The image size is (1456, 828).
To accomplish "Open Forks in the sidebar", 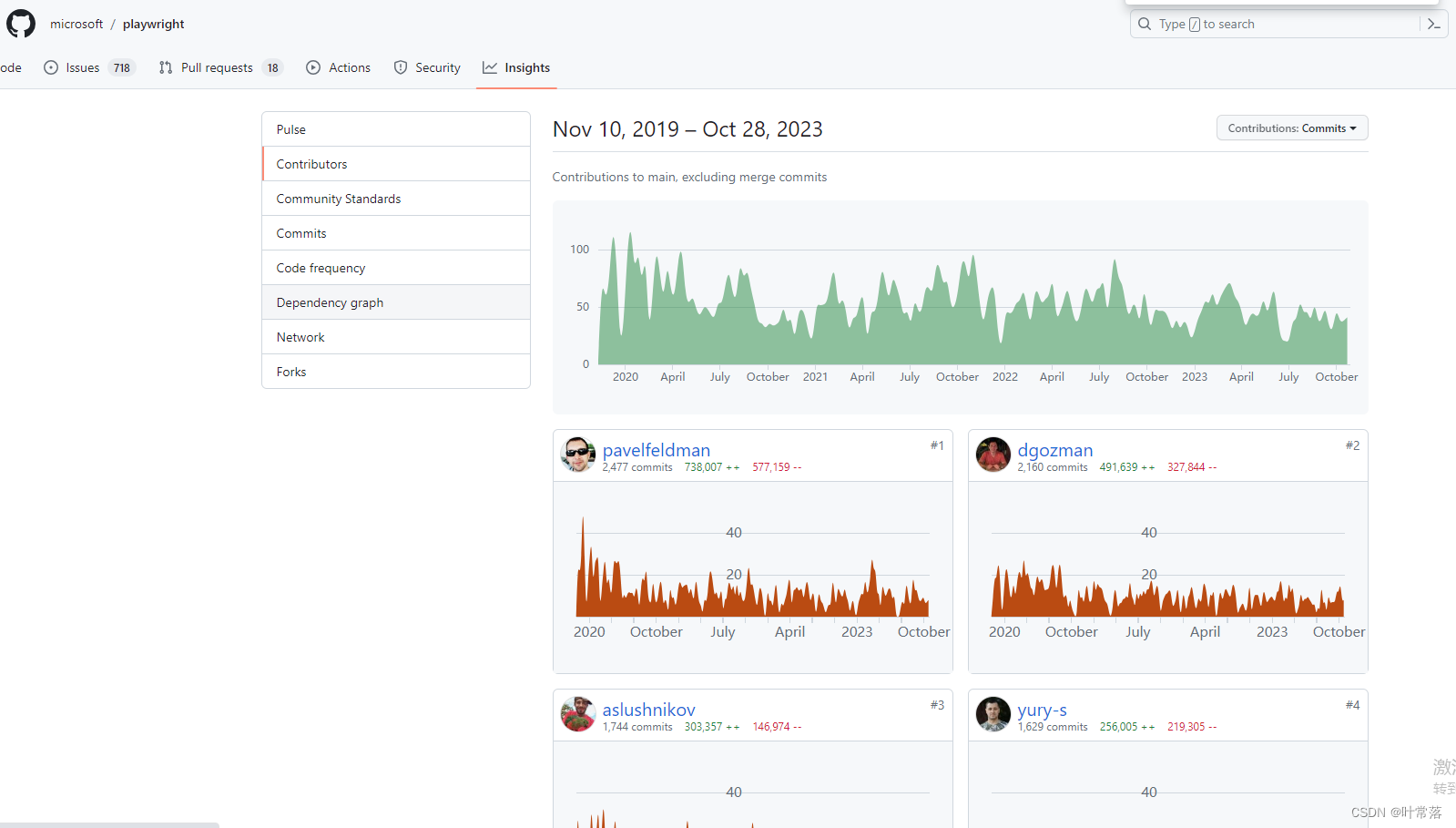I will point(396,372).
